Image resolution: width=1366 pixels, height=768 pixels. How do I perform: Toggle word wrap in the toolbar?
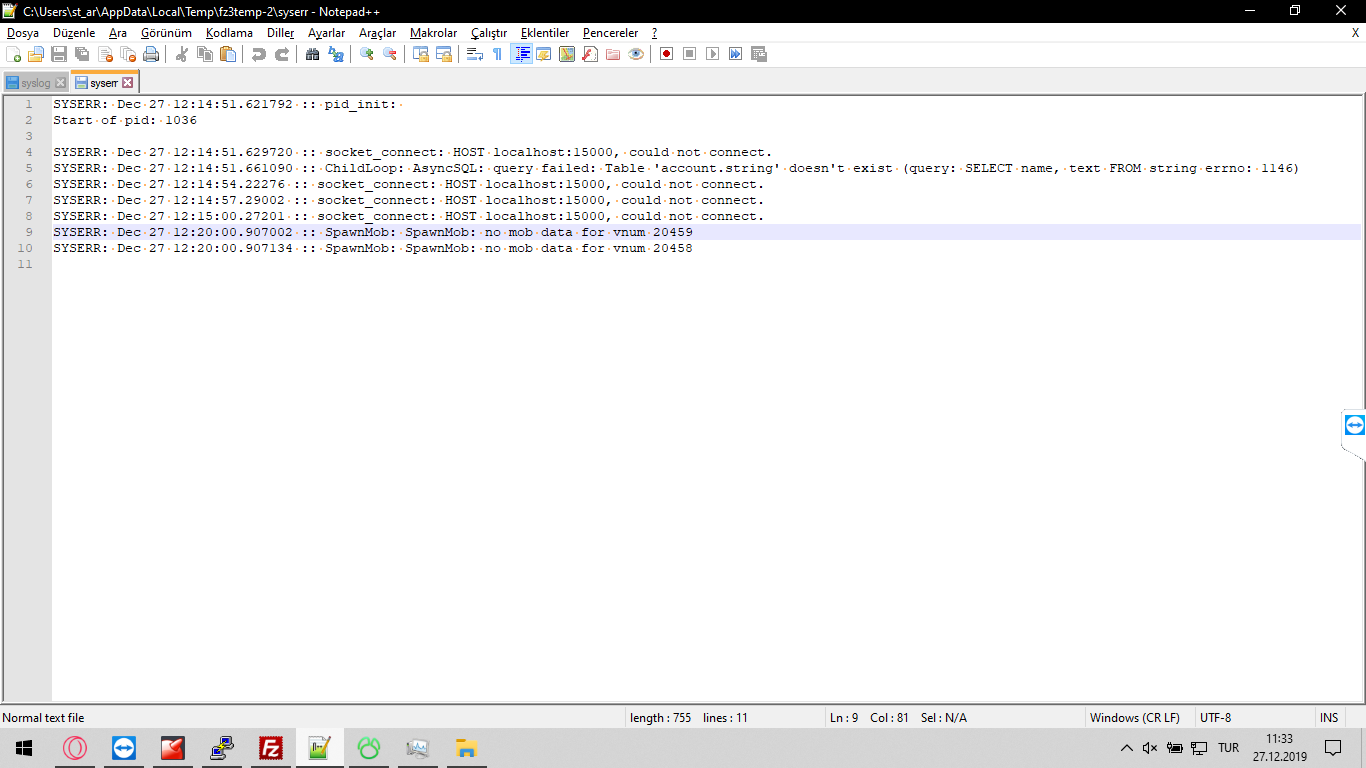(x=475, y=54)
